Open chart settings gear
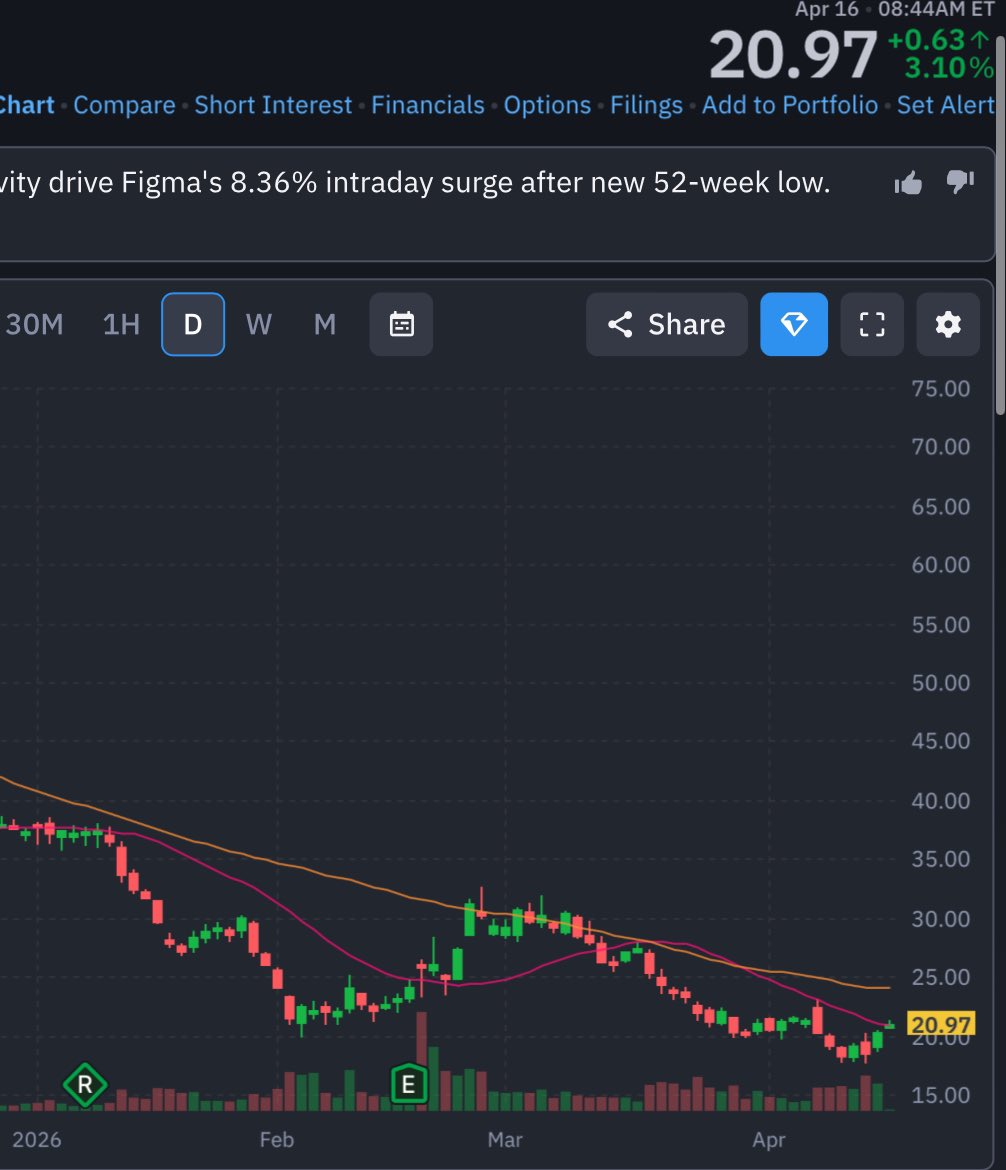 click(x=948, y=325)
